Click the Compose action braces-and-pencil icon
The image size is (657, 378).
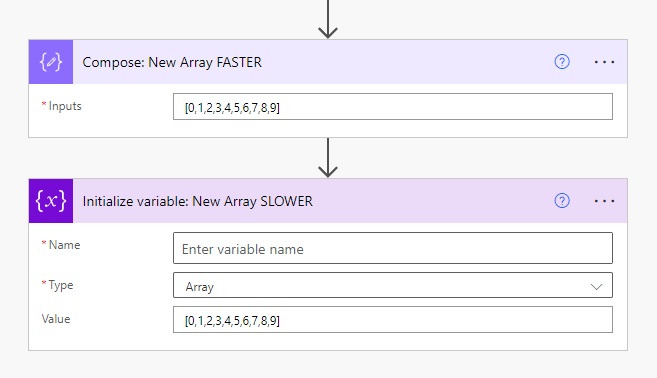coord(51,62)
